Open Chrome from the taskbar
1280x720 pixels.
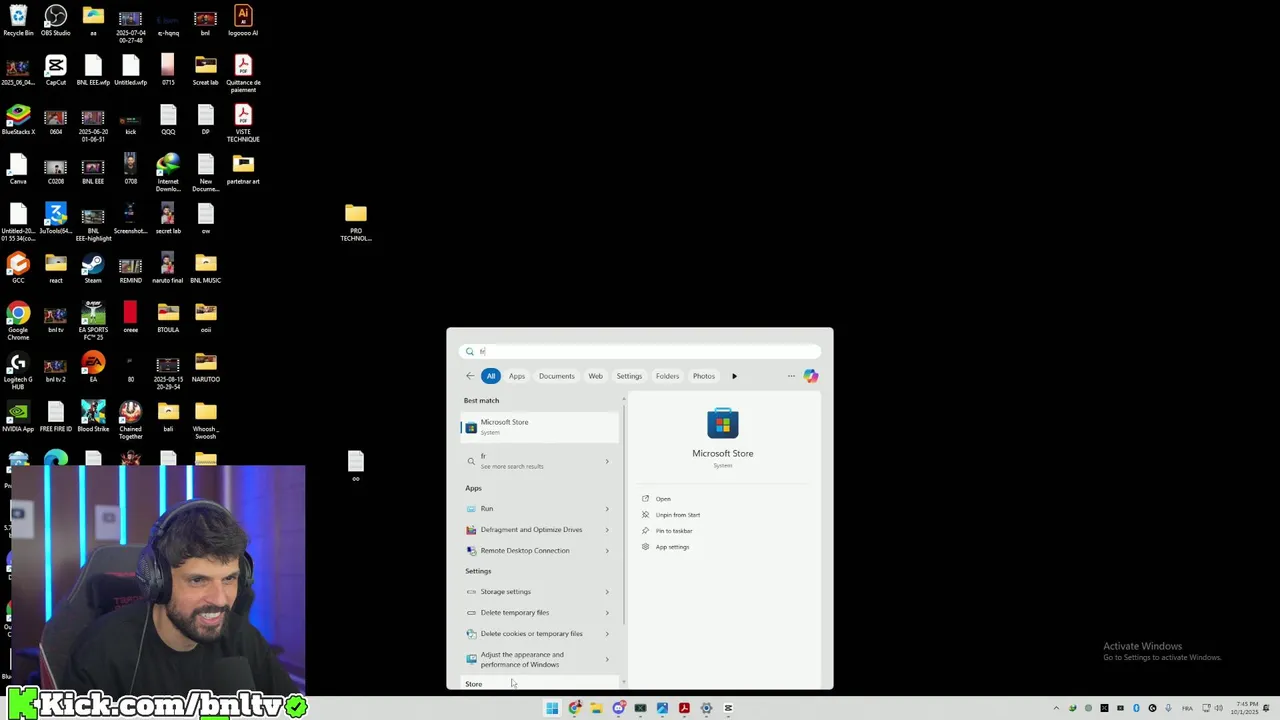coord(575,708)
